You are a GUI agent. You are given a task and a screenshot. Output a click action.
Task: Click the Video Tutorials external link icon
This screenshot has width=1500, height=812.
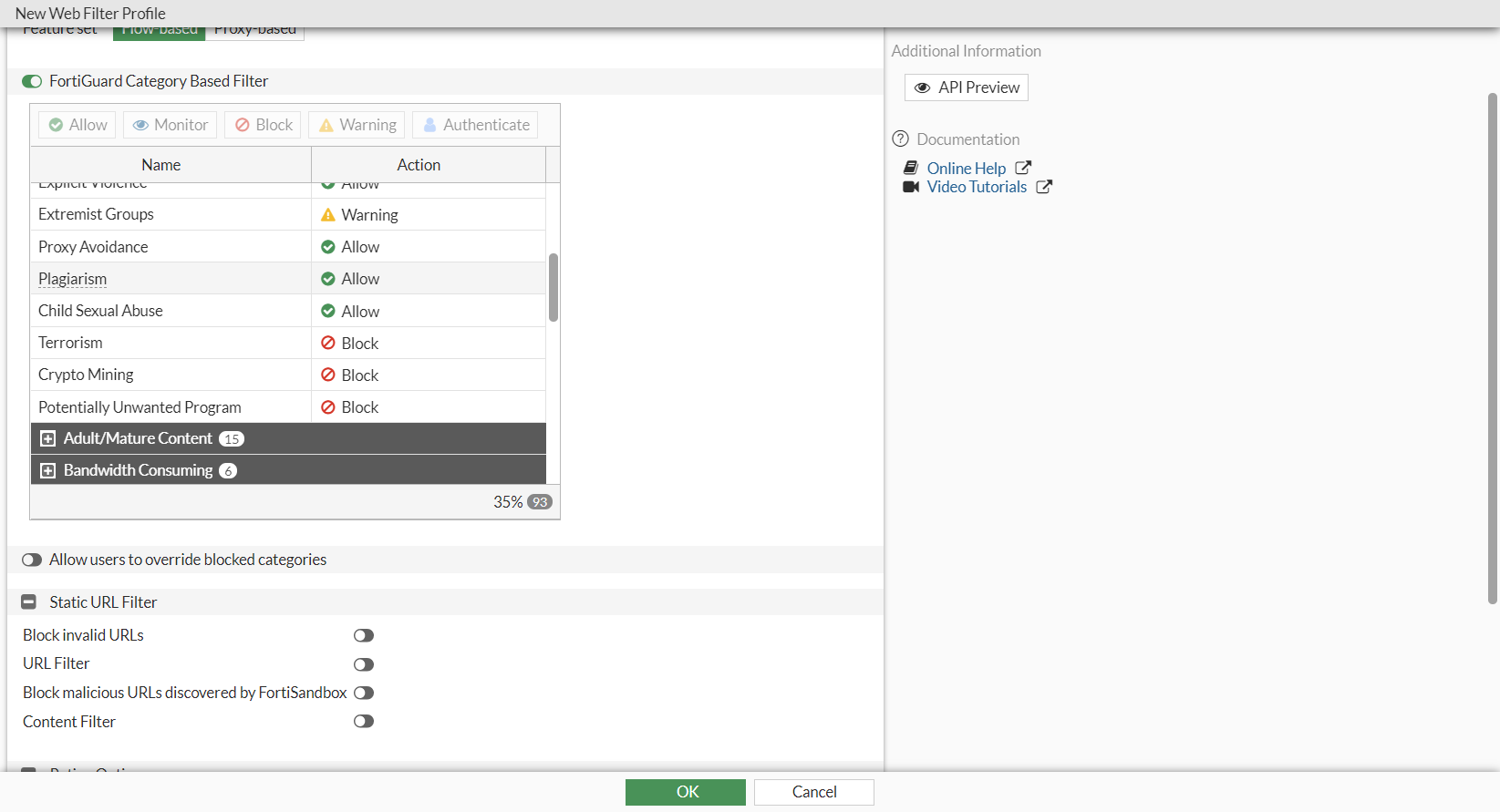pyautogui.click(x=1044, y=187)
